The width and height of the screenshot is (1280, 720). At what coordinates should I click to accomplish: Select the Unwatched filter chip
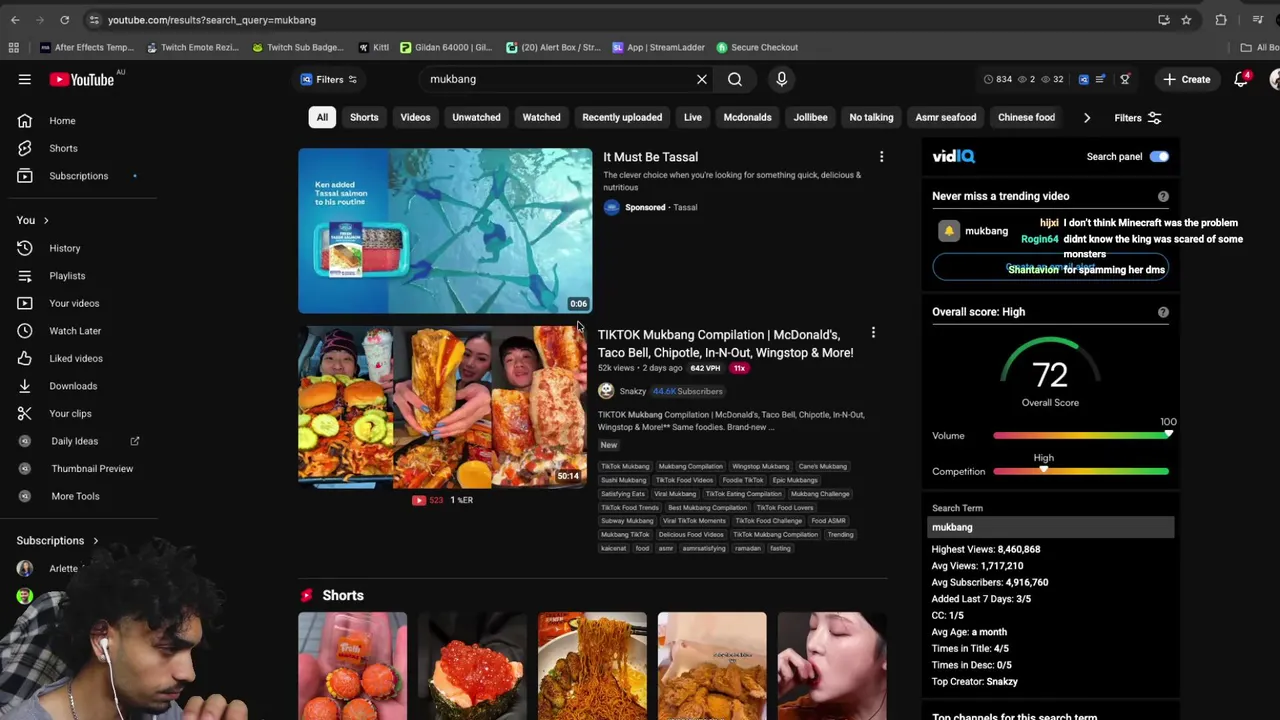pyautogui.click(x=476, y=118)
